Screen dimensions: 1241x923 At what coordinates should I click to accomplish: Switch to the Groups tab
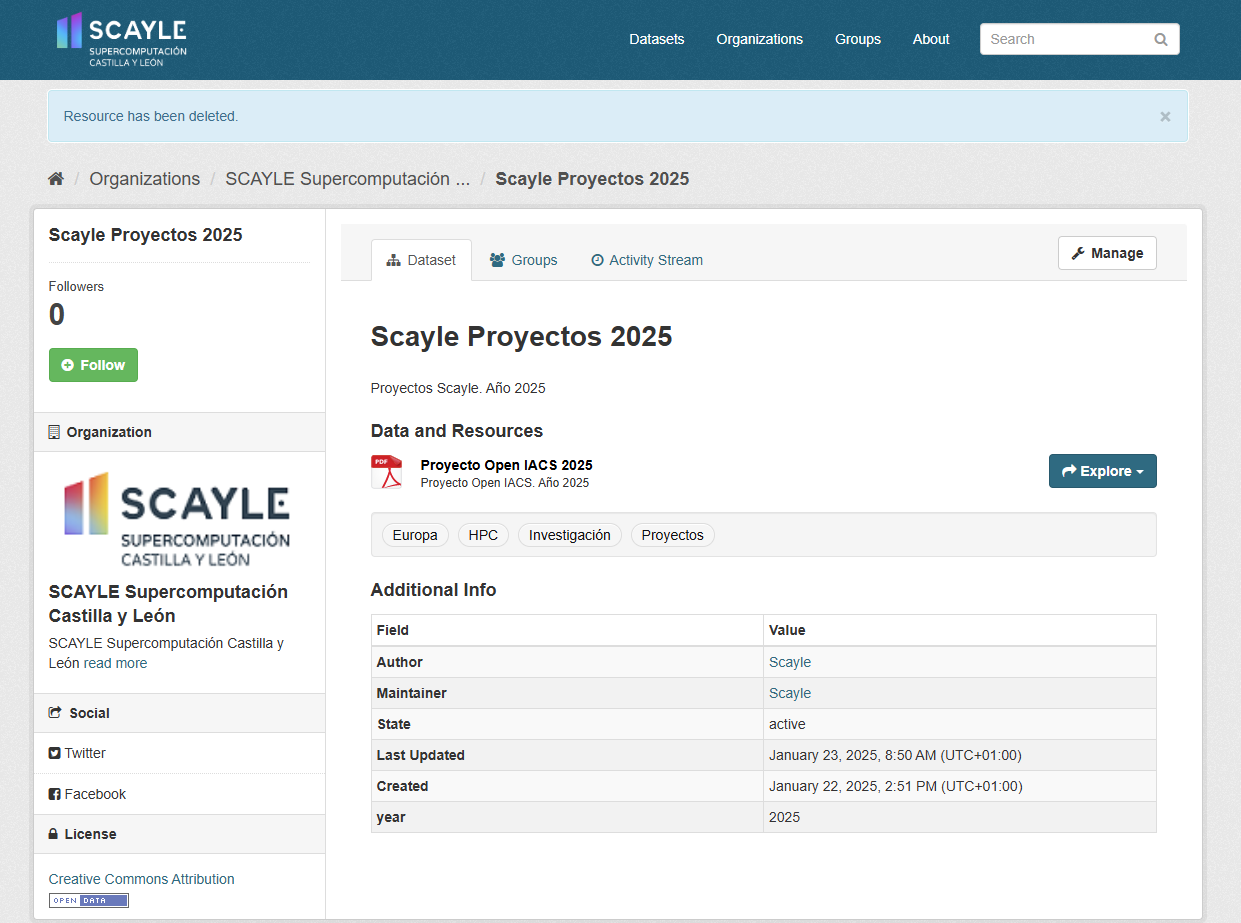coord(523,260)
